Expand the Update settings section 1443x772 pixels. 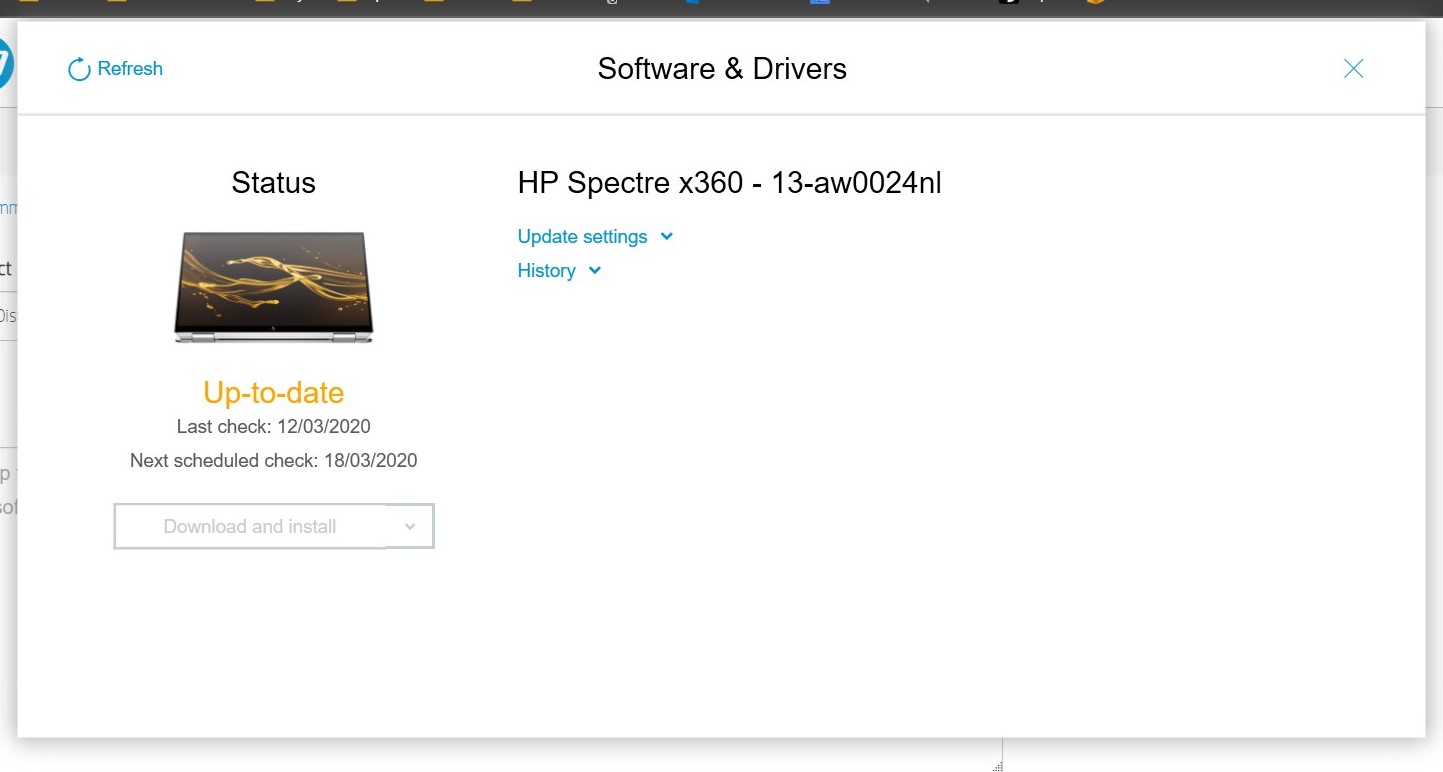(x=583, y=236)
